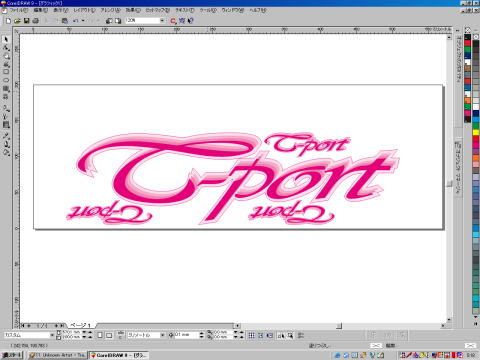This screenshot has width=480, height=360.
Task: Toggle Treat As Filled option
Action: tap(290, 335)
